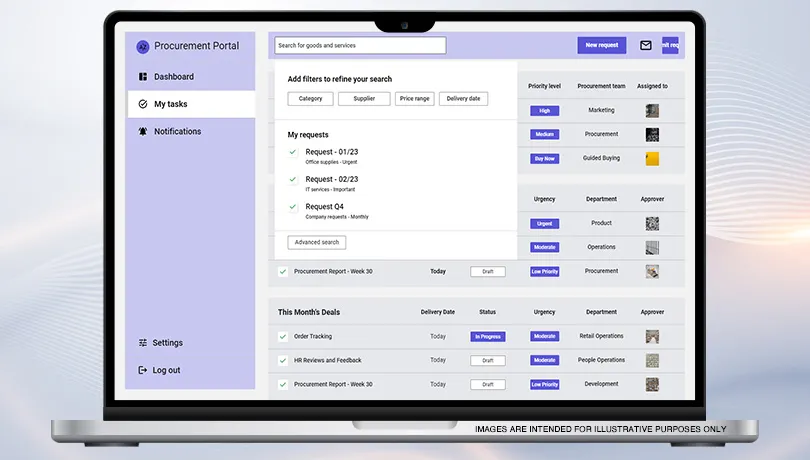Toggle checkbox for the Development row report
This screenshot has height=460, width=810.
pyautogui.click(x=283, y=384)
